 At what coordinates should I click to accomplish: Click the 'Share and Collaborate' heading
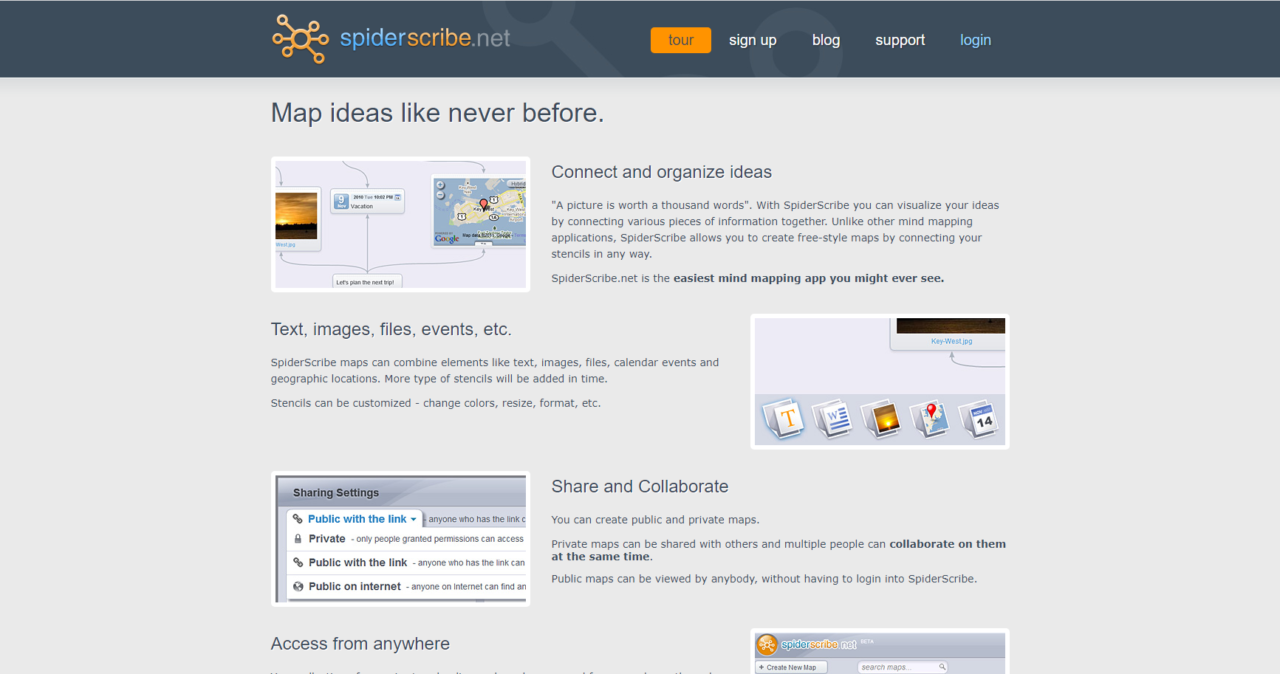640,487
